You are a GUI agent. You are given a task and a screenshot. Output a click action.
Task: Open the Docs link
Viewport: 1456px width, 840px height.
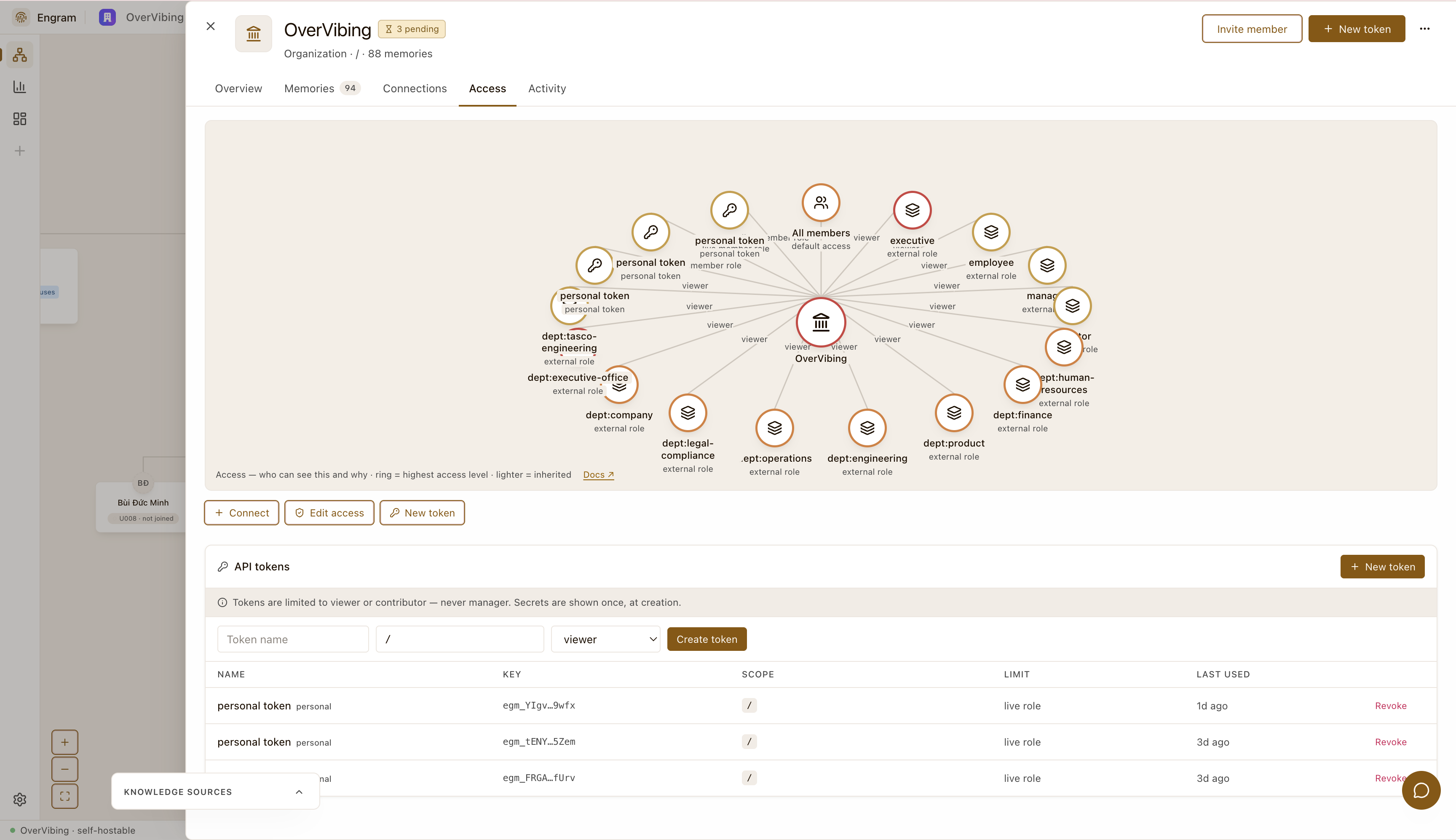598,475
